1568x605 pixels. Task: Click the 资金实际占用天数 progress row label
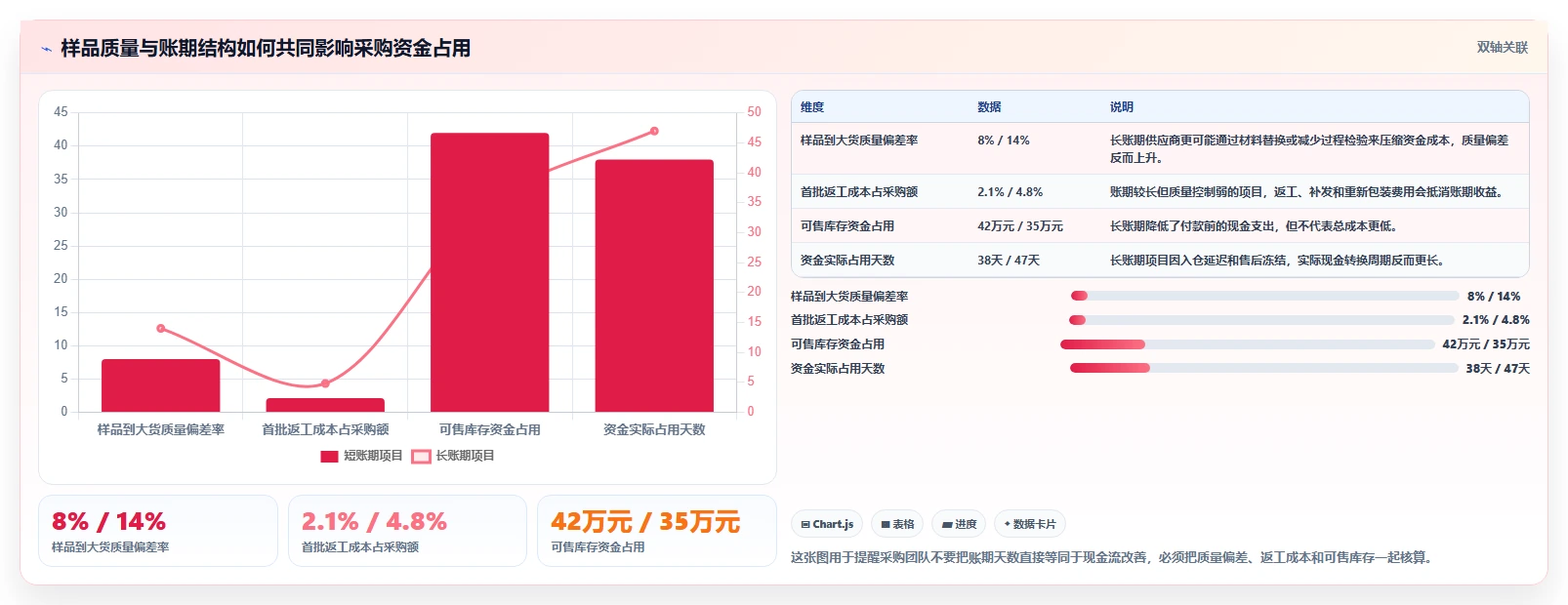tap(838, 369)
